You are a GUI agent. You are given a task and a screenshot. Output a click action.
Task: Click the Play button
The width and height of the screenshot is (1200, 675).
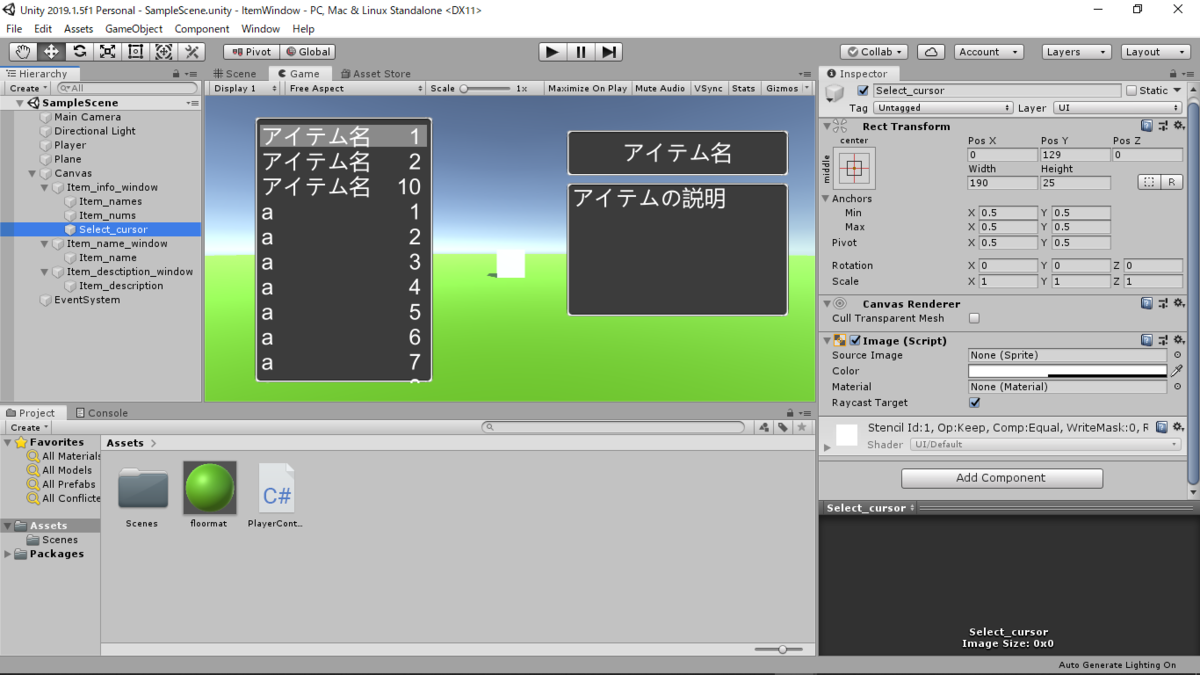(x=552, y=52)
